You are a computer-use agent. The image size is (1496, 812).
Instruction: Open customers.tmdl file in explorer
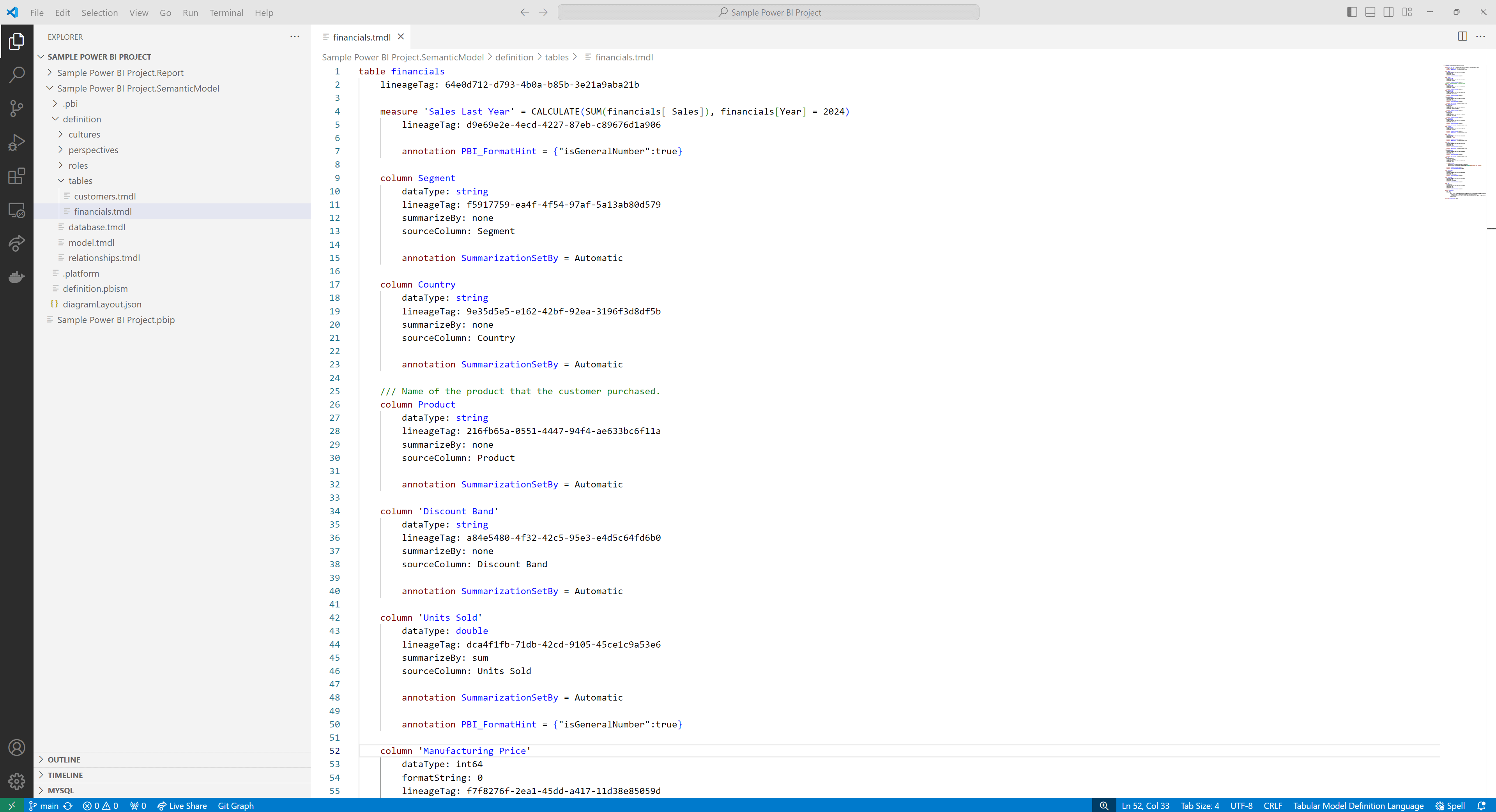coord(104,196)
